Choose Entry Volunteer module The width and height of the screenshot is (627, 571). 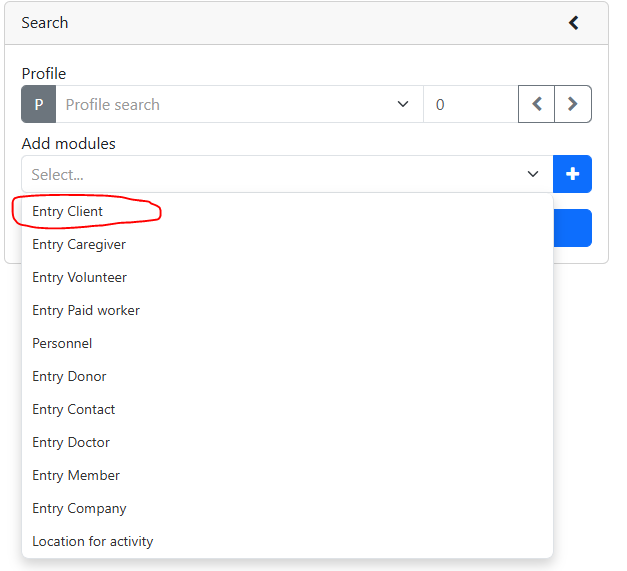click(80, 278)
